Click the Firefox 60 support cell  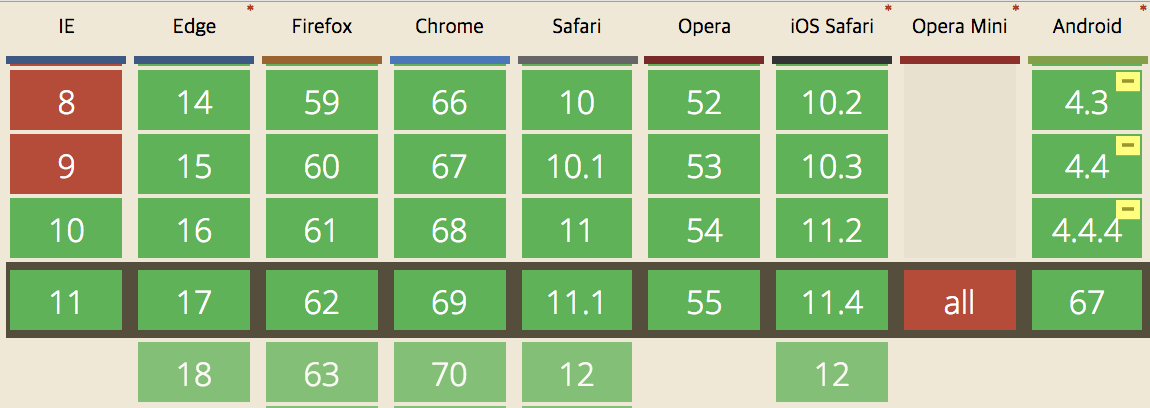click(322, 164)
